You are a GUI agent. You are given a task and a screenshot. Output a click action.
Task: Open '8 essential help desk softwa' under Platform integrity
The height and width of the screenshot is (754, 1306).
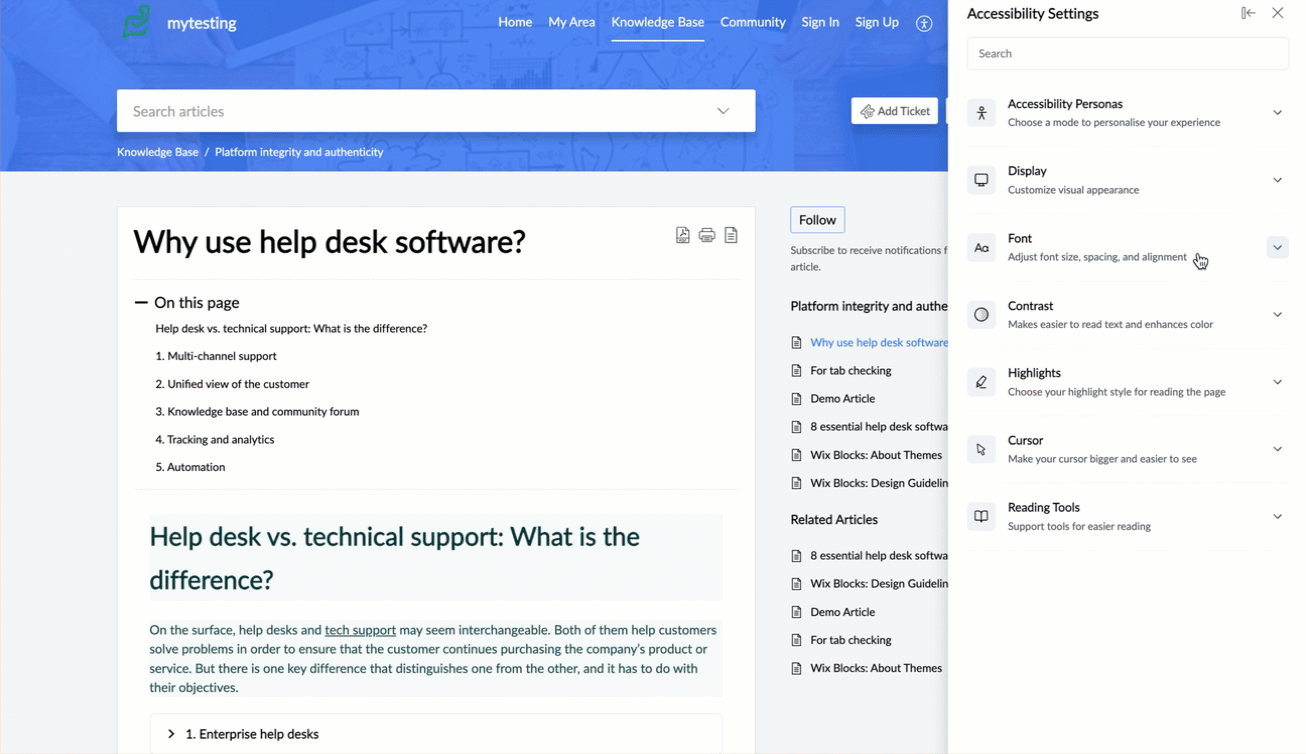[879, 427]
